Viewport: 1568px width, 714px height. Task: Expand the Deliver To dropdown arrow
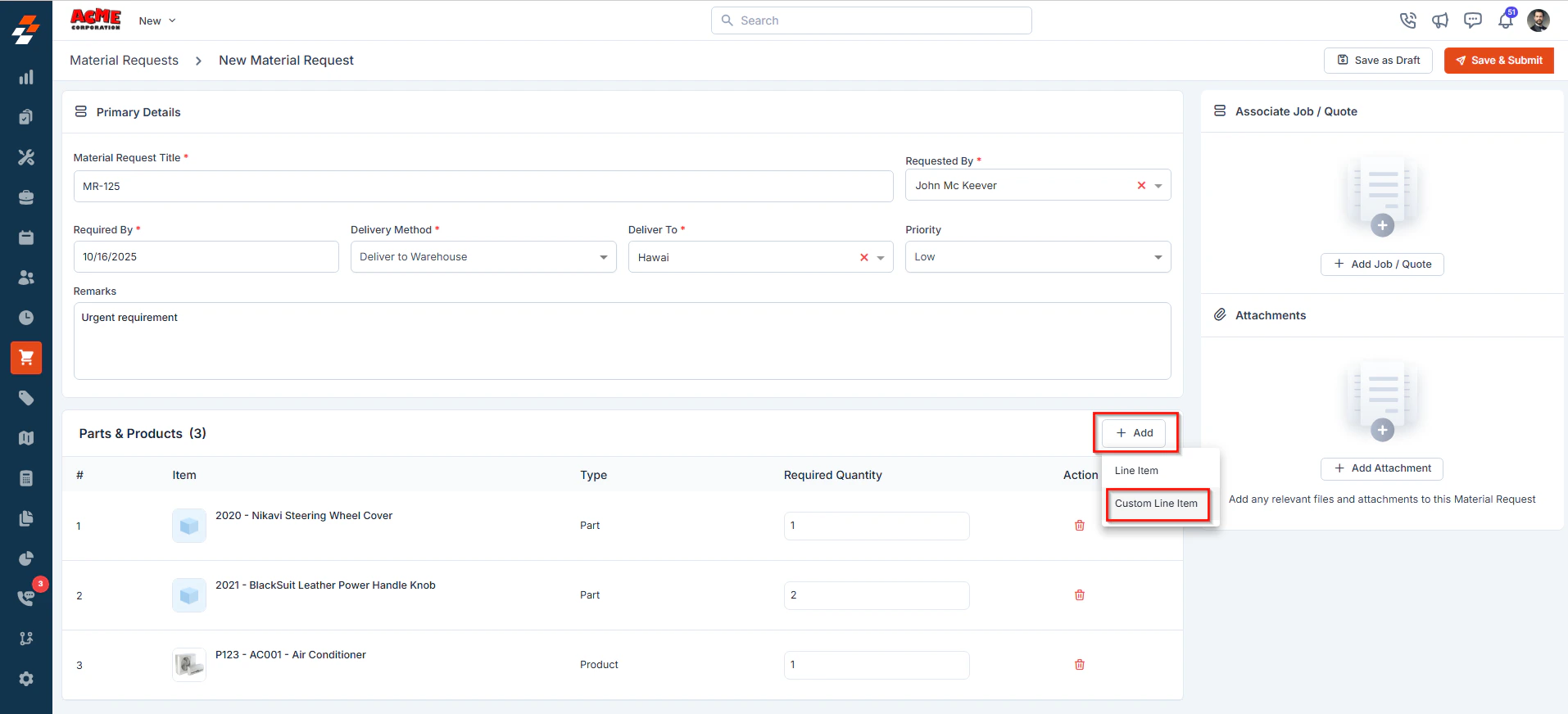pos(881,257)
